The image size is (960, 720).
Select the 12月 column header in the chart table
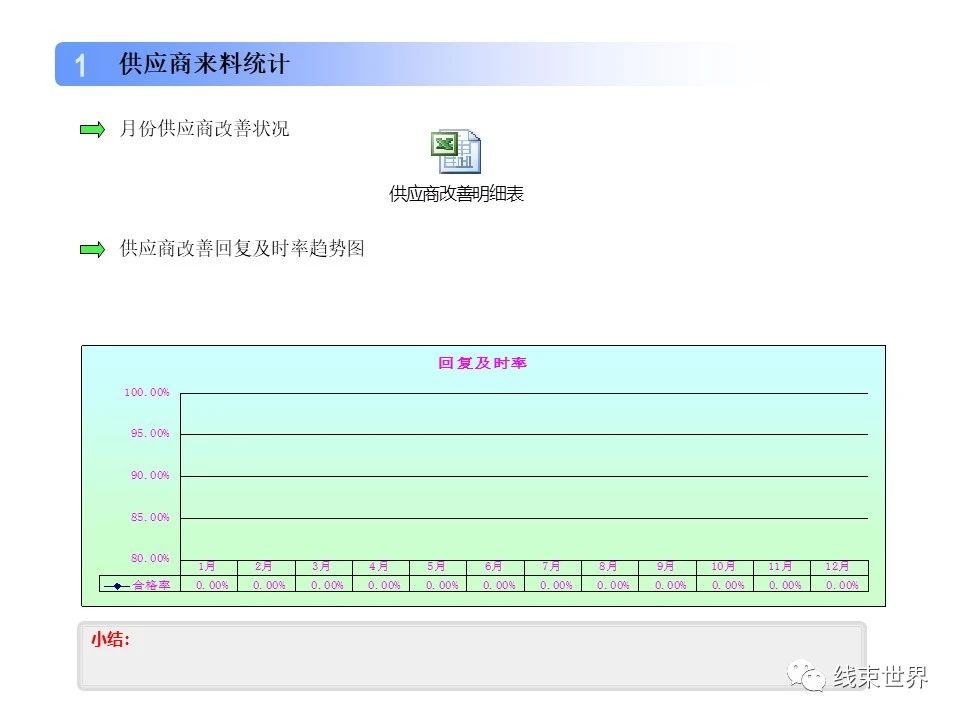838,566
